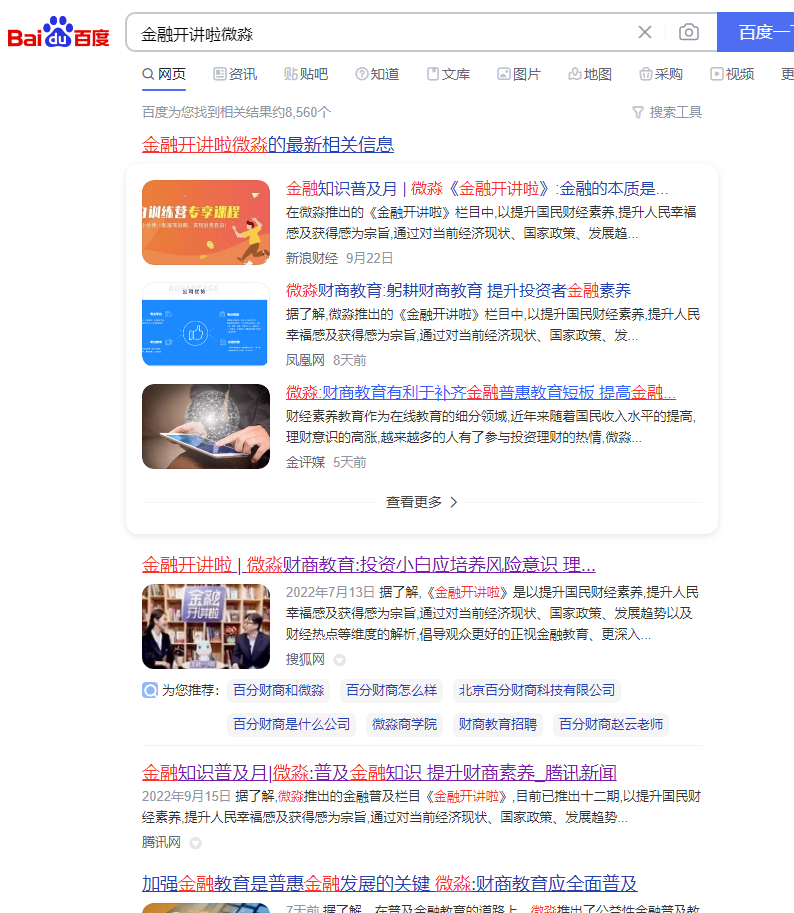The width and height of the screenshot is (794, 913).
Task: Open the 知道 tab
Action: [377, 74]
